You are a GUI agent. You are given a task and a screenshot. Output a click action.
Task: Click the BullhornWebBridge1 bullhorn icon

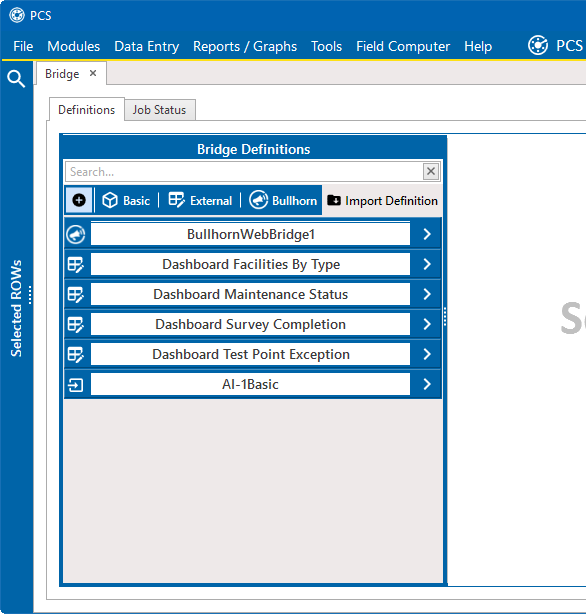click(76, 235)
